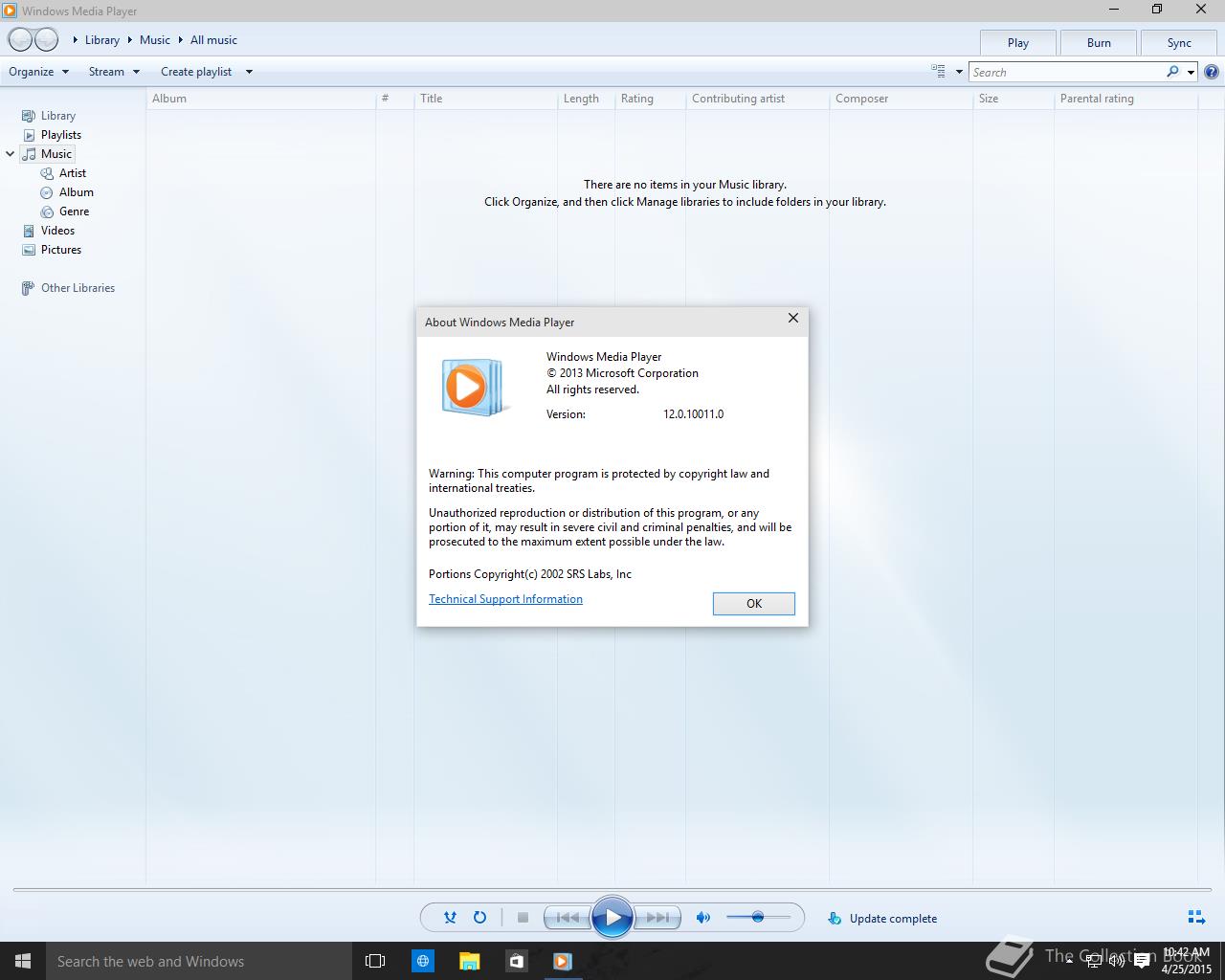
Task: Sort by Contributing artist column header
Action: (757, 99)
